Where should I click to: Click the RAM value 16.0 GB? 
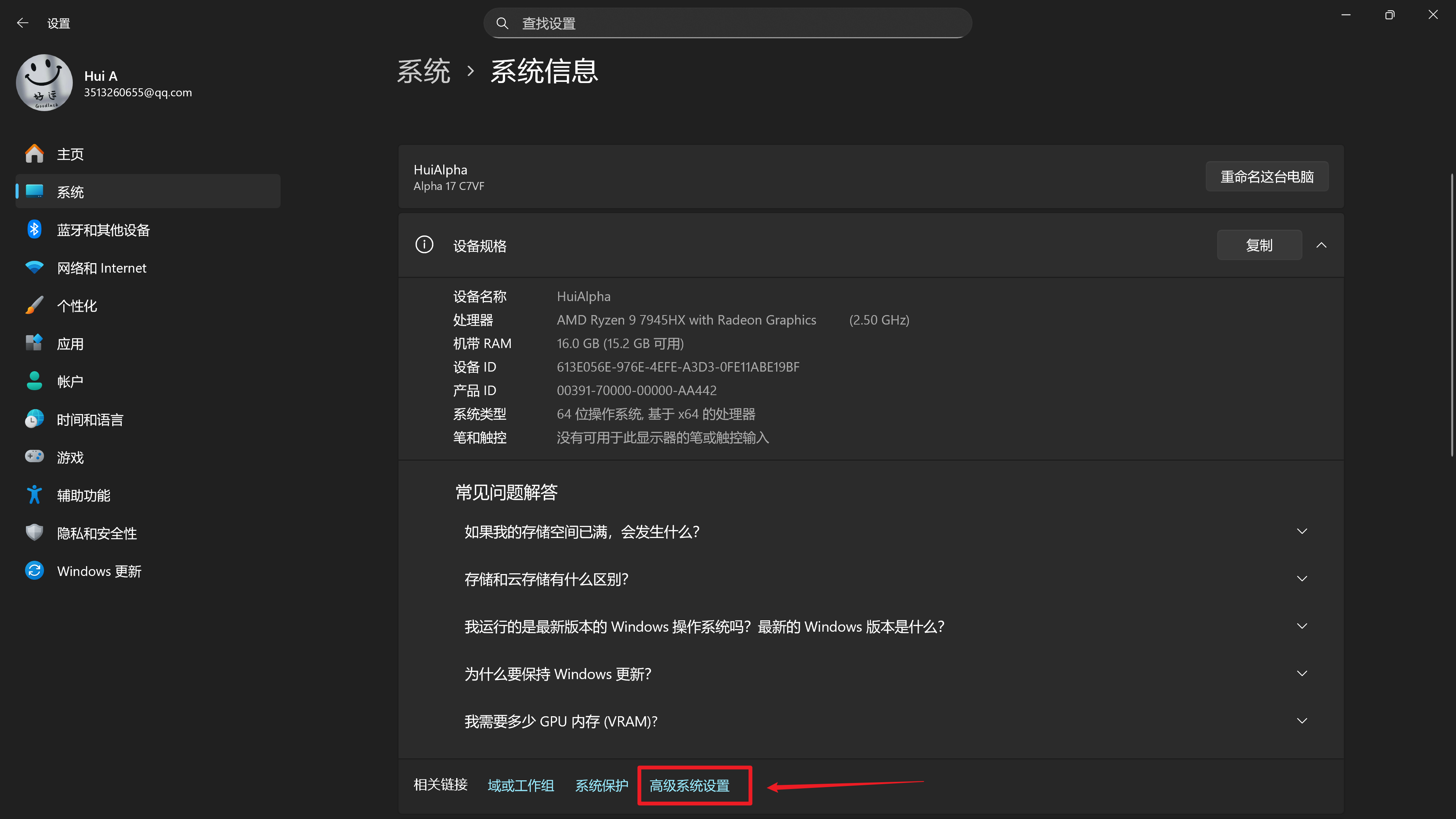point(620,343)
